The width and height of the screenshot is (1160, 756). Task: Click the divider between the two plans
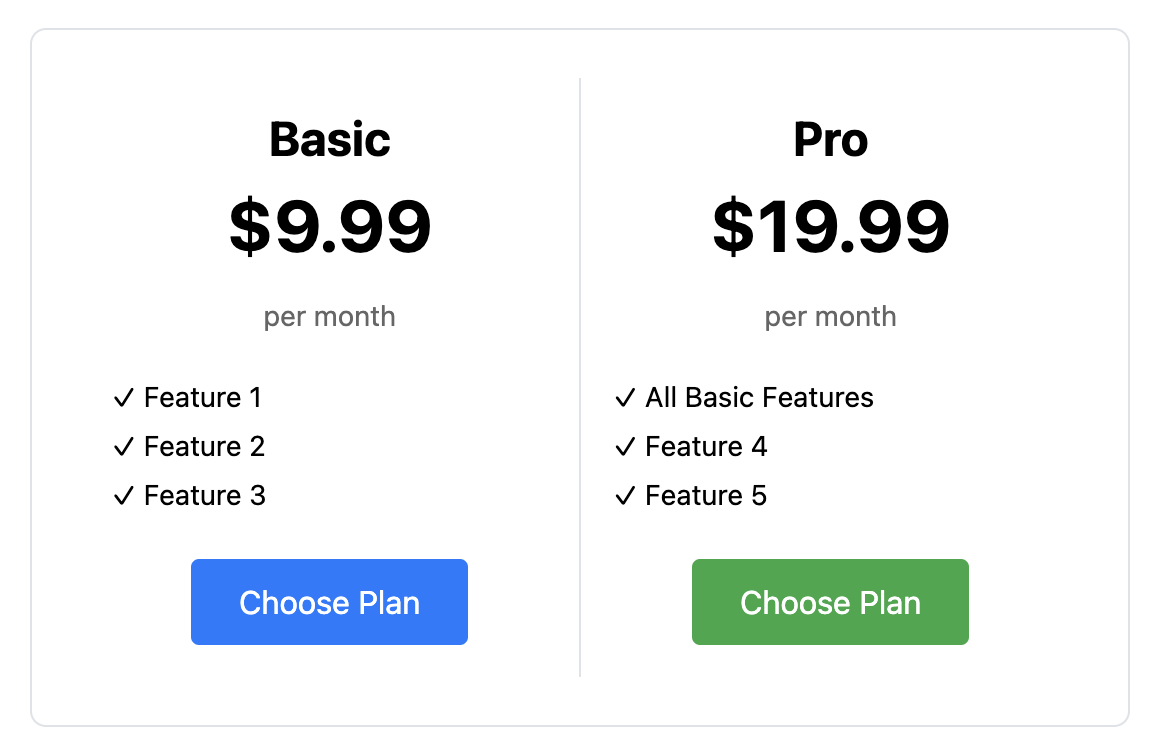580,375
